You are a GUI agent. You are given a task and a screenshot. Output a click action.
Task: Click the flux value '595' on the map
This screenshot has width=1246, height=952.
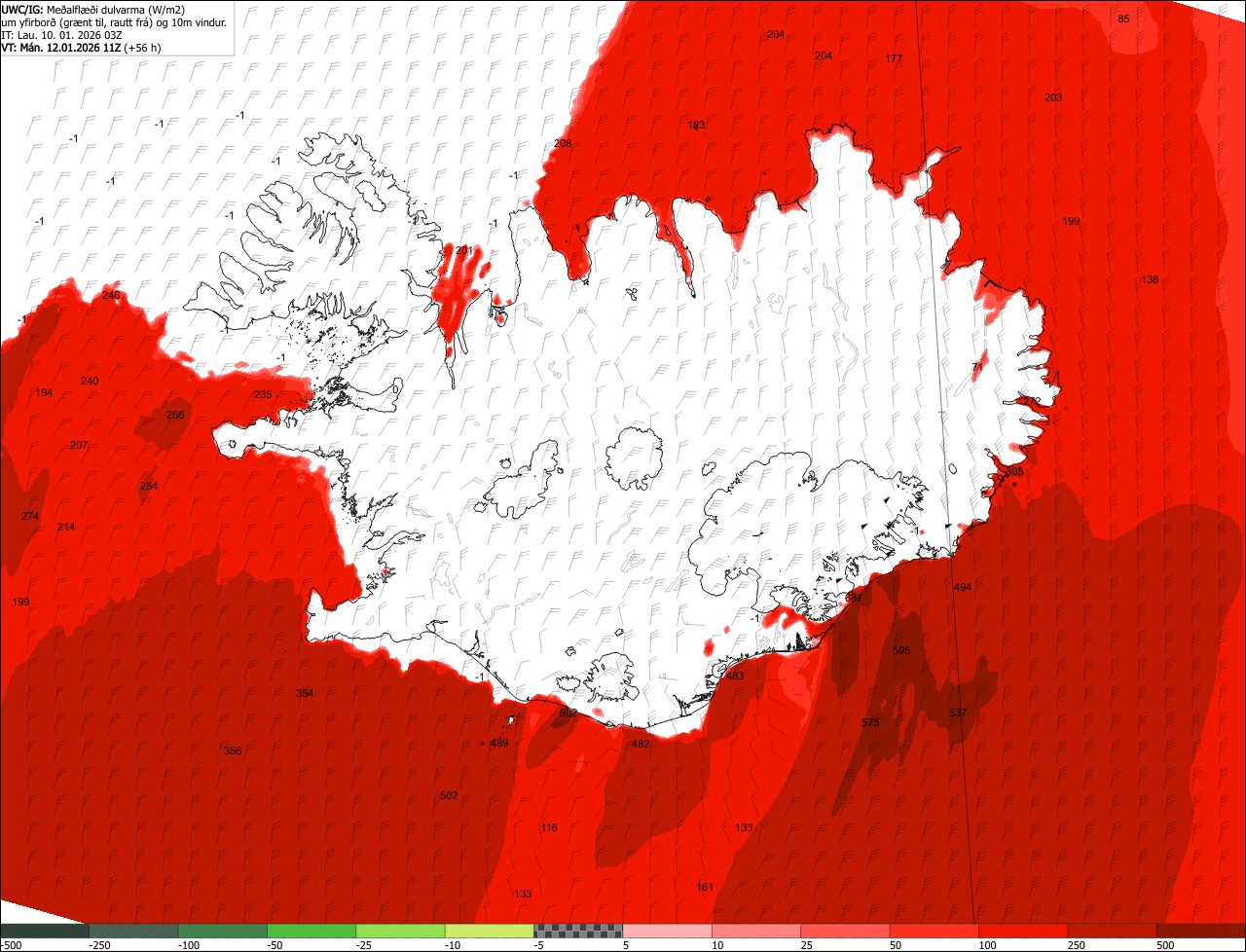(x=901, y=649)
